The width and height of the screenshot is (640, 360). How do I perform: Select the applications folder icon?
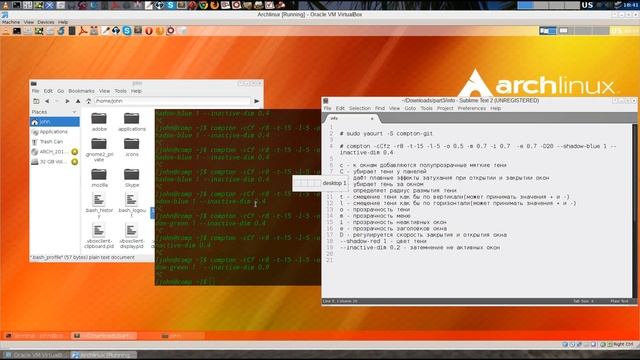pyautogui.click(x=131, y=118)
